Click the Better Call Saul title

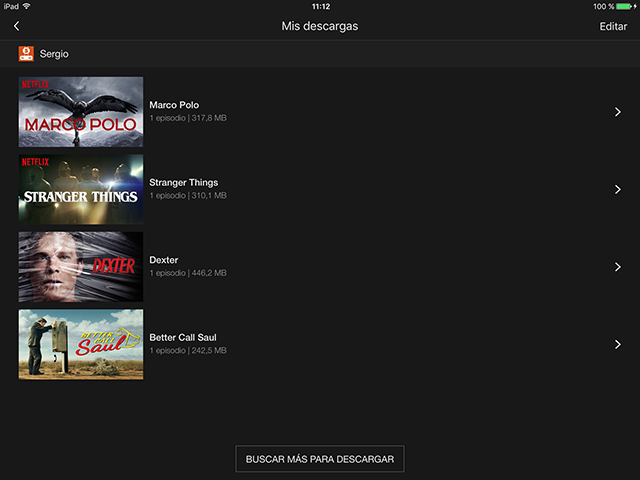point(183,338)
